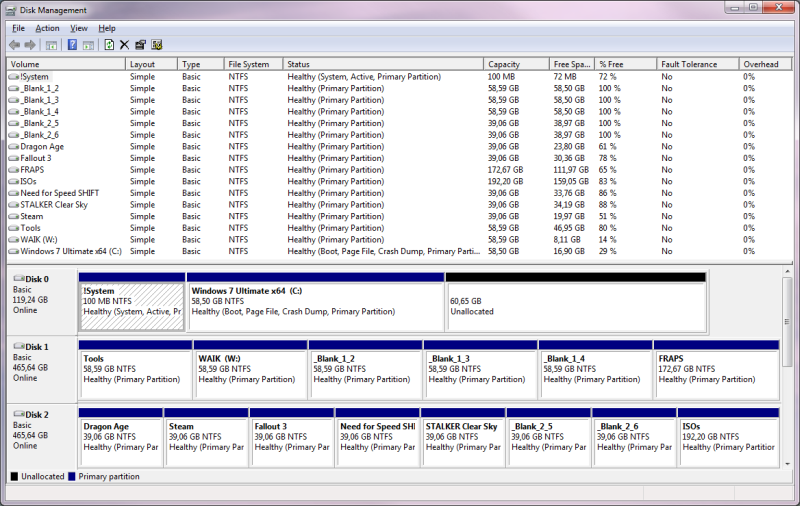Click the blue Primary partition legend swatch
The height and width of the screenshot is (506, 800).
[x=72, y=477]
